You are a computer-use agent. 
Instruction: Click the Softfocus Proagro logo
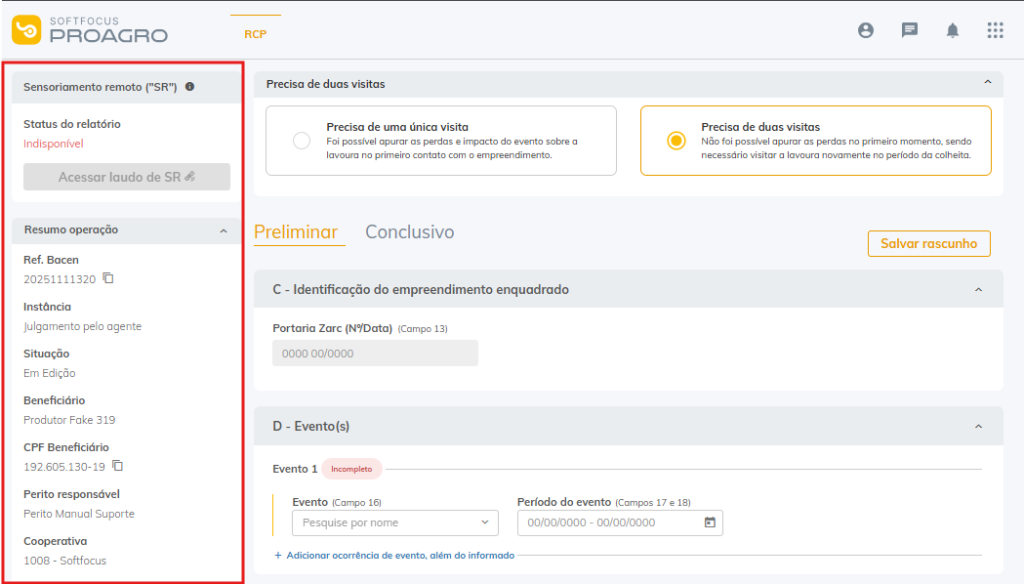tap(90, 30)
